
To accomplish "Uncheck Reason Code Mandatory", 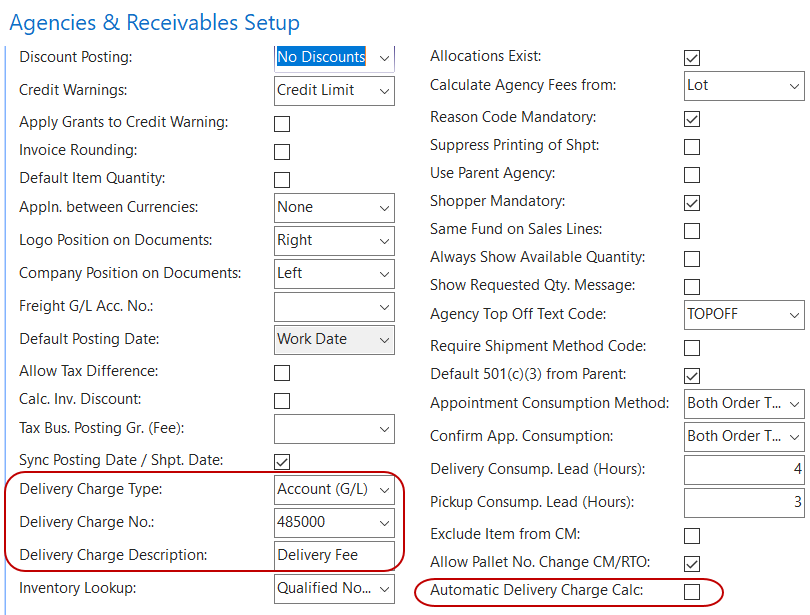I will (692, 119).
